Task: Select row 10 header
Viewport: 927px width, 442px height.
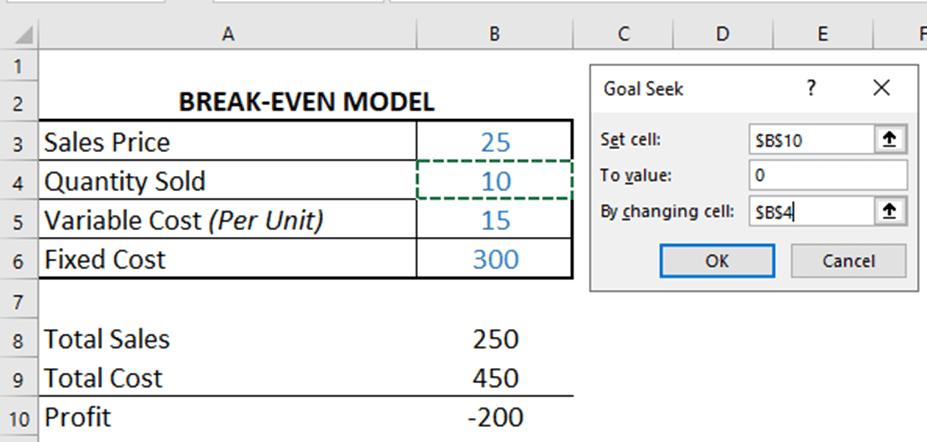Action: pos(18,418)
